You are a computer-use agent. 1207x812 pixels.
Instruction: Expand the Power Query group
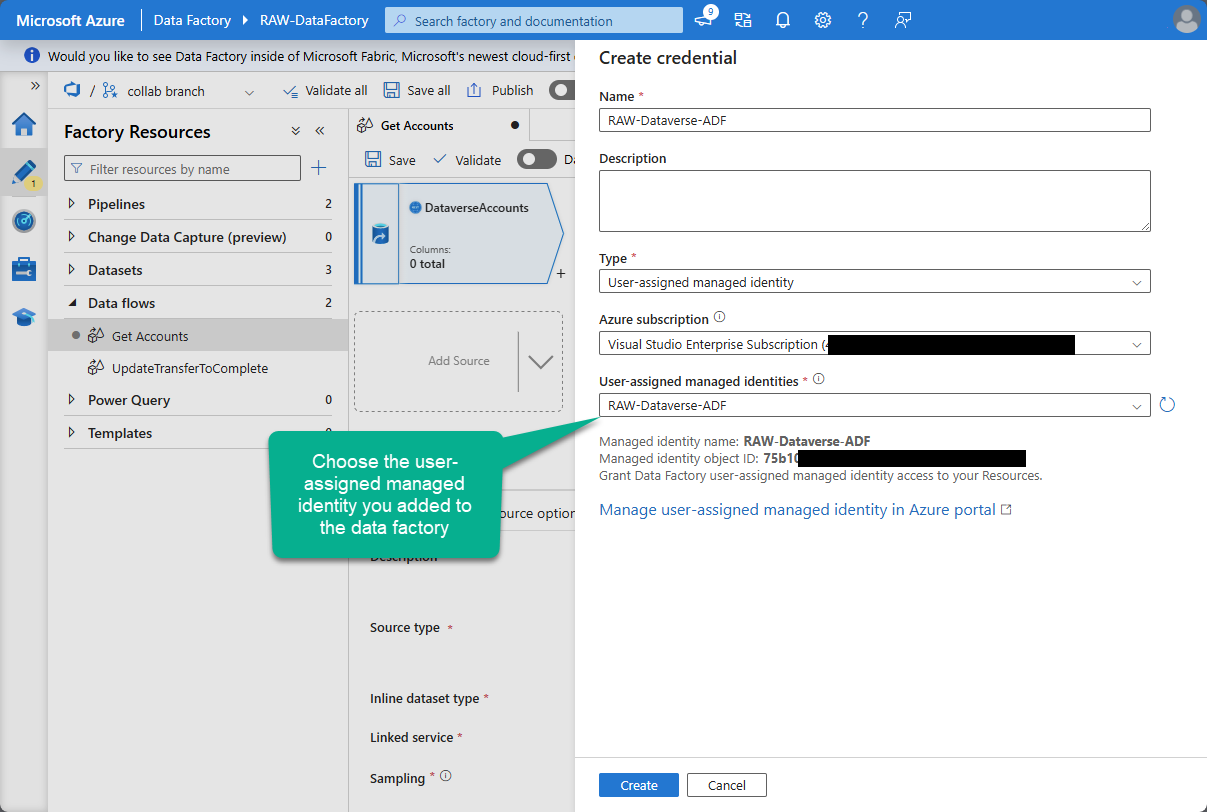point(71,400)
